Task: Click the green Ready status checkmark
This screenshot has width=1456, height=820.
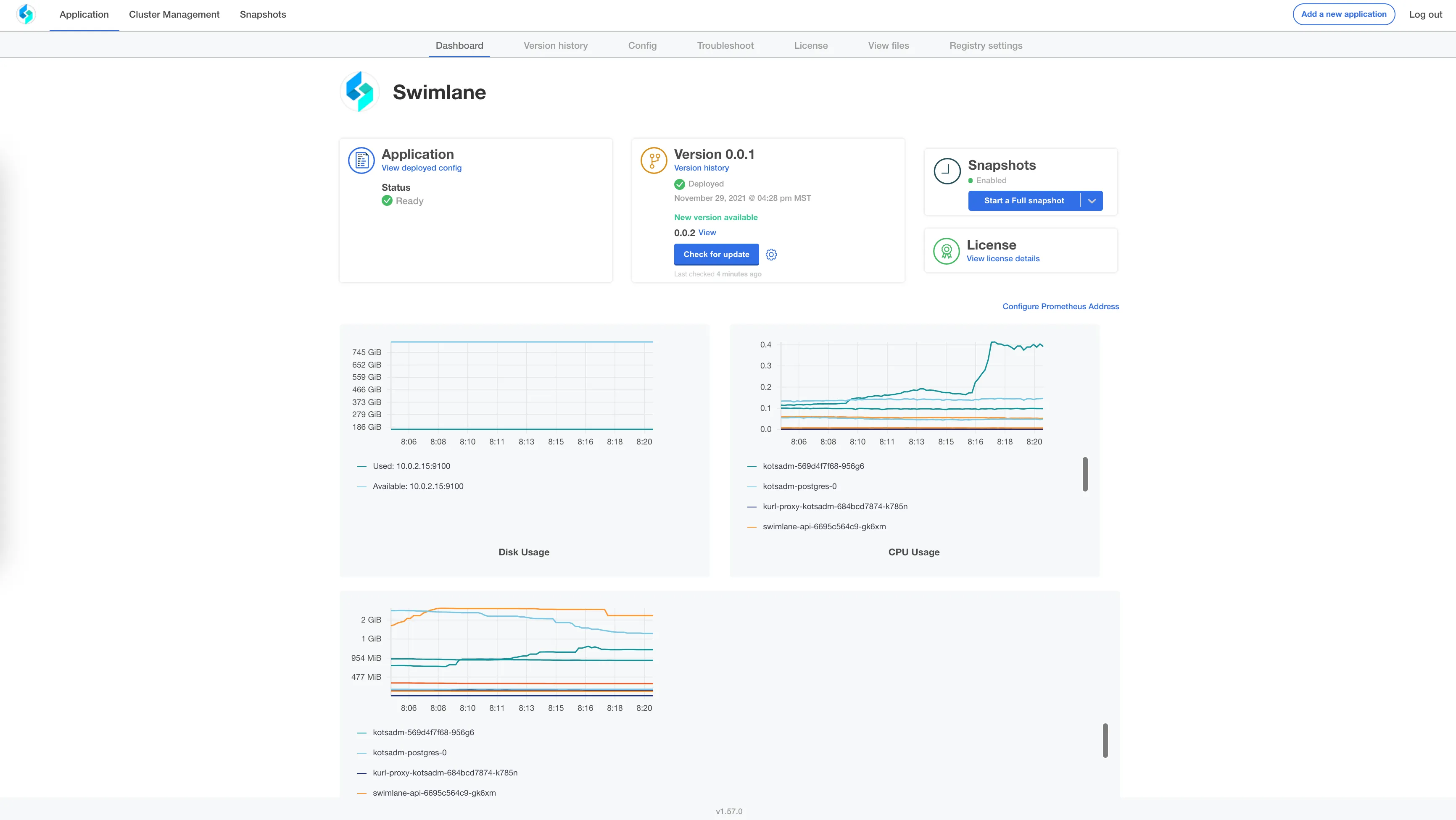Action: coord(387,200)
